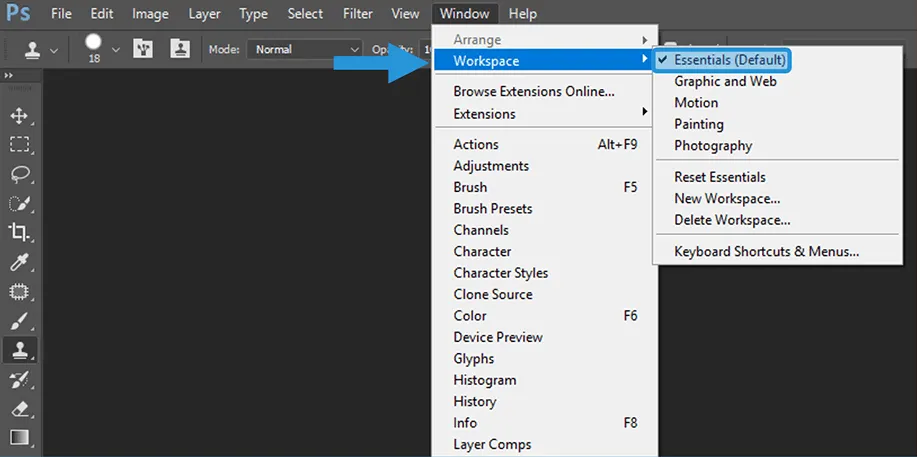The image size is (917, 457).
Task: Show the Brush panel from Window menu
Action: coord(545,187)
